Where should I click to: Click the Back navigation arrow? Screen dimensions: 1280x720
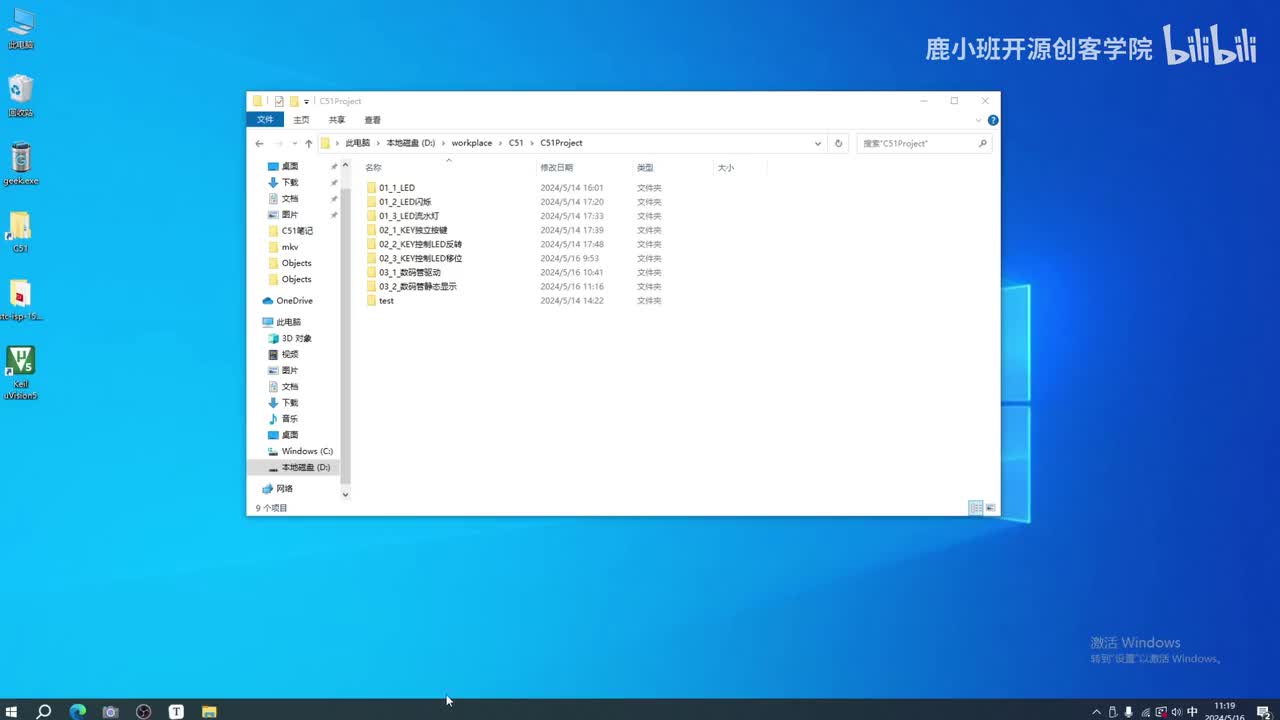[x=259, y=143]
